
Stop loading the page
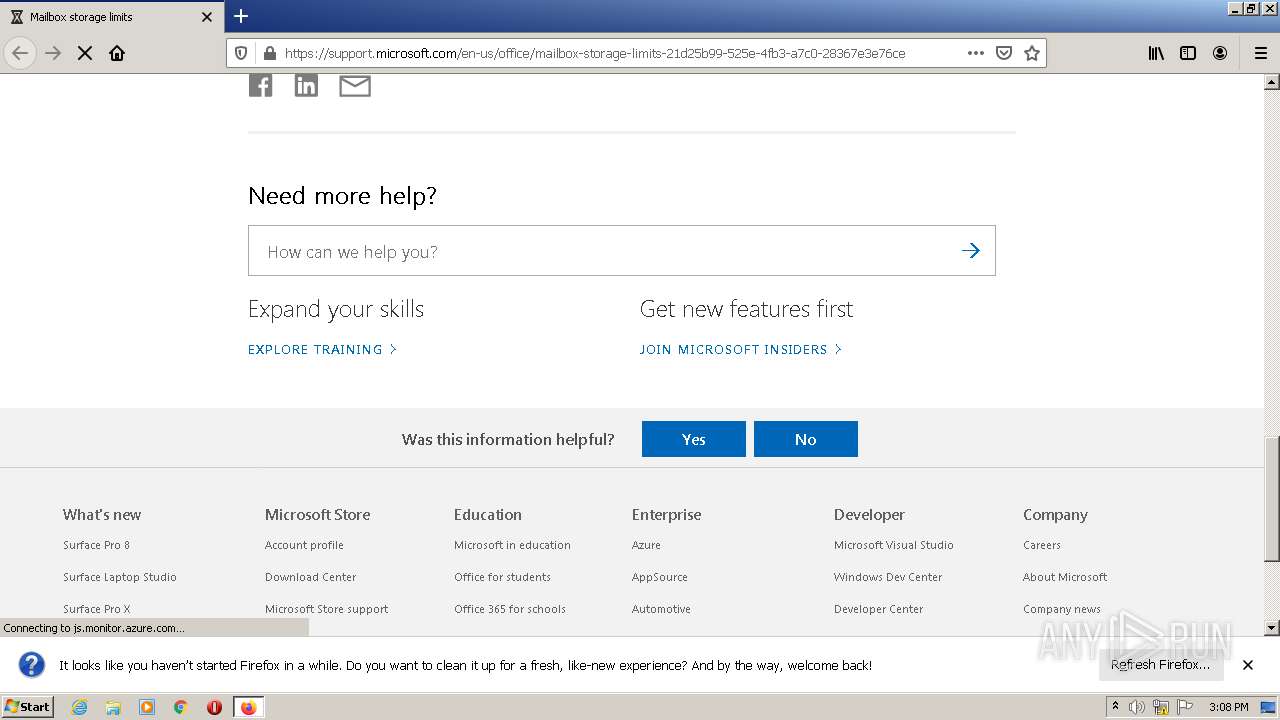click(85, 53)
